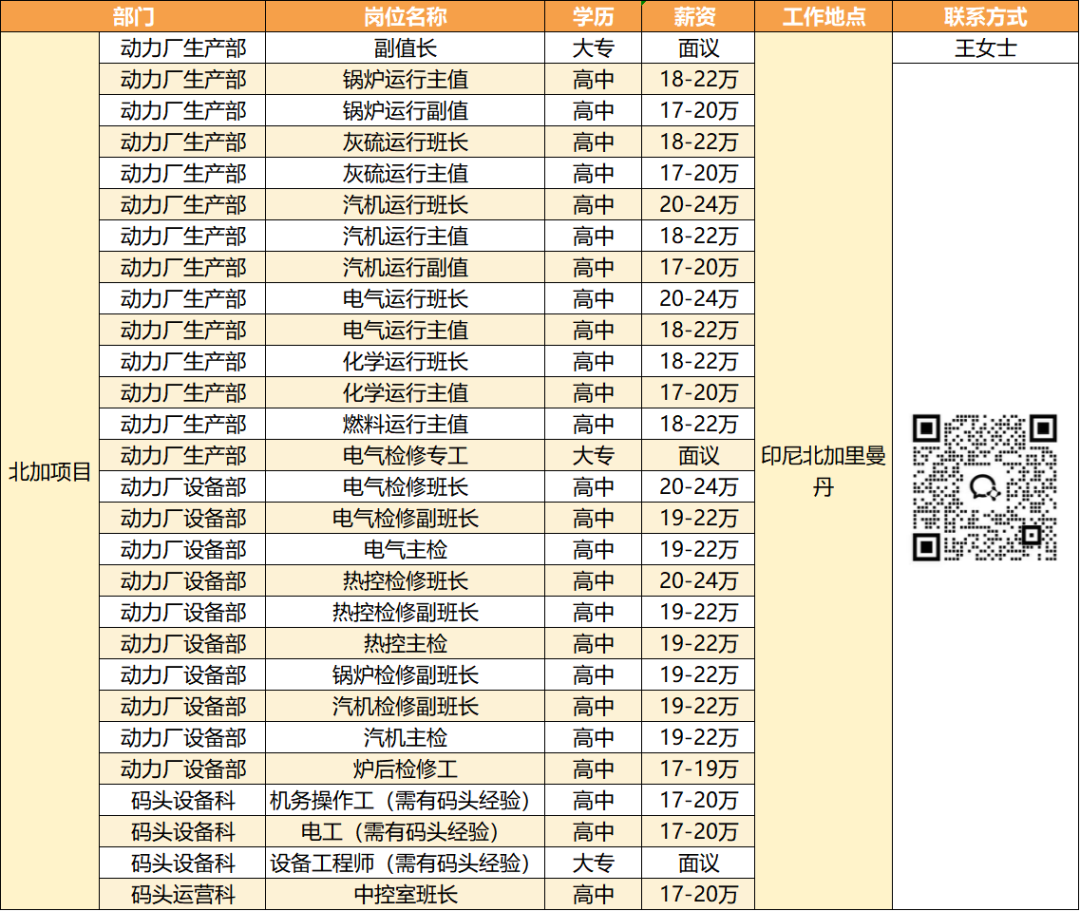
Task: Select the 汽机运行班长 cell
Action: [405, 205]
